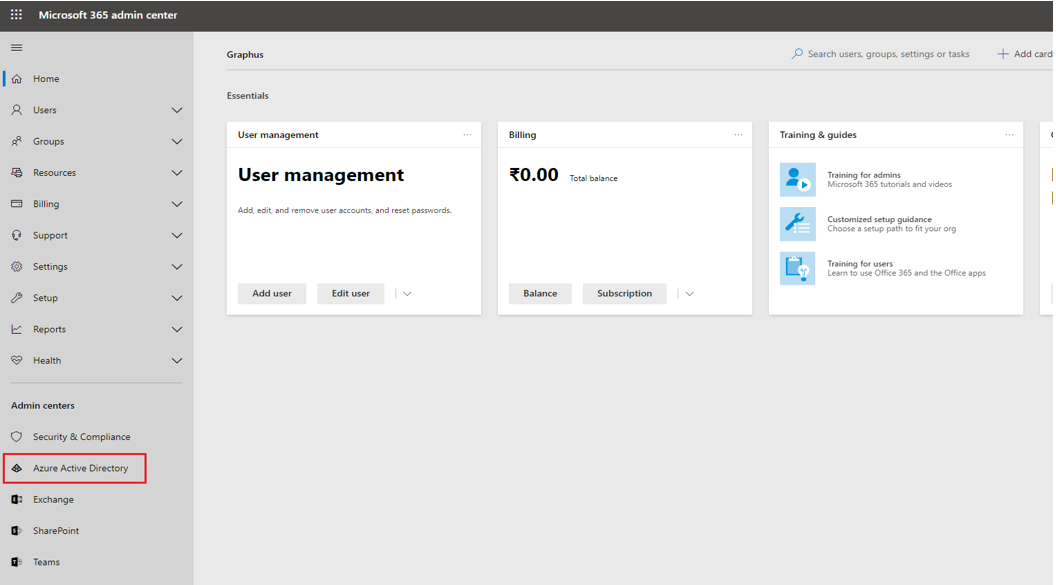Click the search magnifier icon
Viewport: 1056px width, 585px height.
[x=797, y=53]
